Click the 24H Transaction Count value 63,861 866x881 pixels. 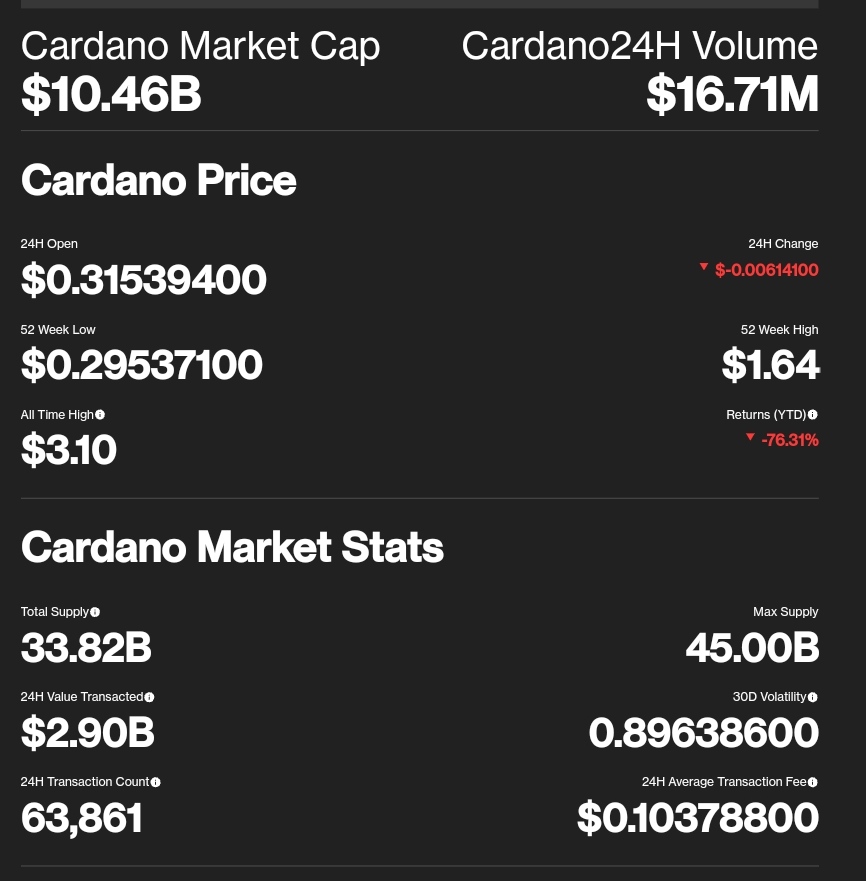tap(81, 818)
